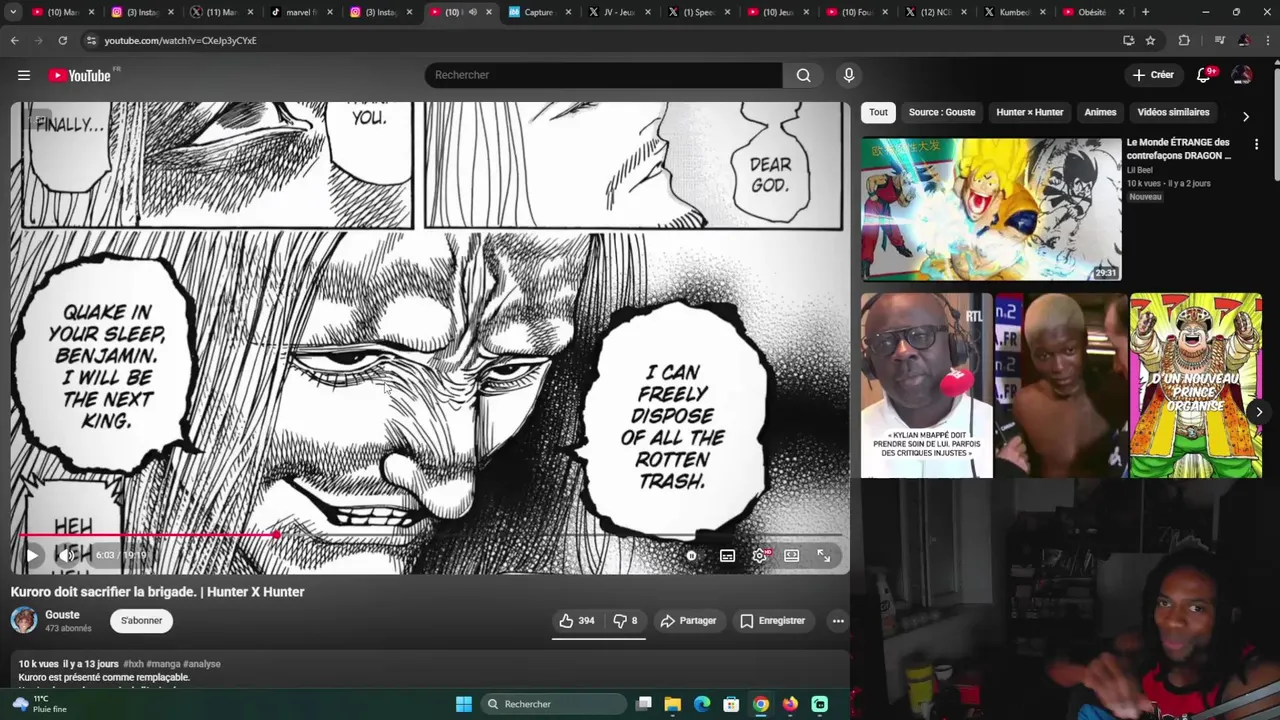
Task: Click the #hxh hashtag
Action: [x=133, y=664]
